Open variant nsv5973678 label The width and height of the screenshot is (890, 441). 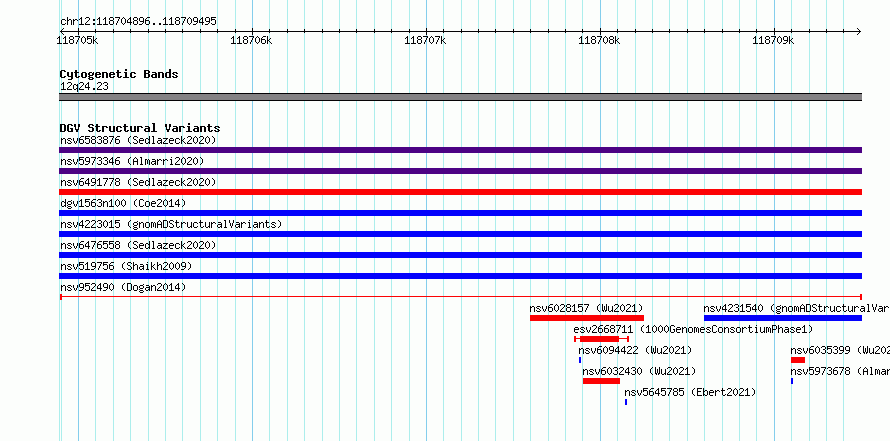840,371
